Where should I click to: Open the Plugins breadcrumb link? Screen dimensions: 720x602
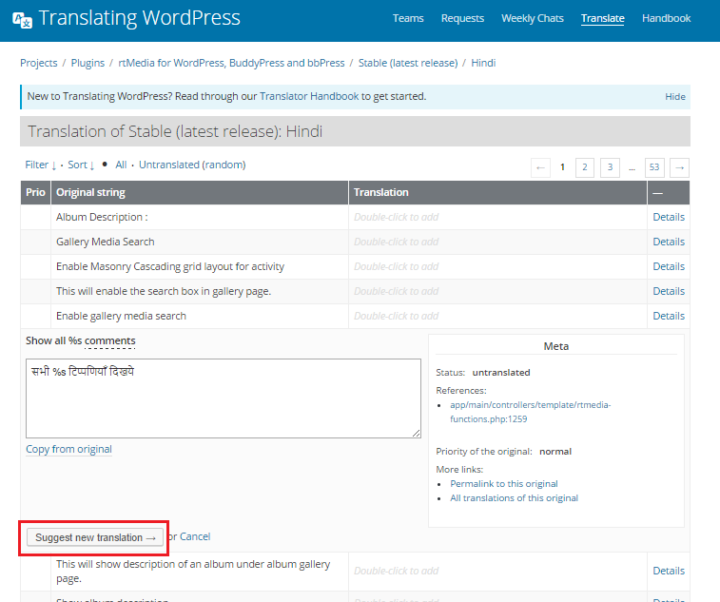tap(88, 63)
